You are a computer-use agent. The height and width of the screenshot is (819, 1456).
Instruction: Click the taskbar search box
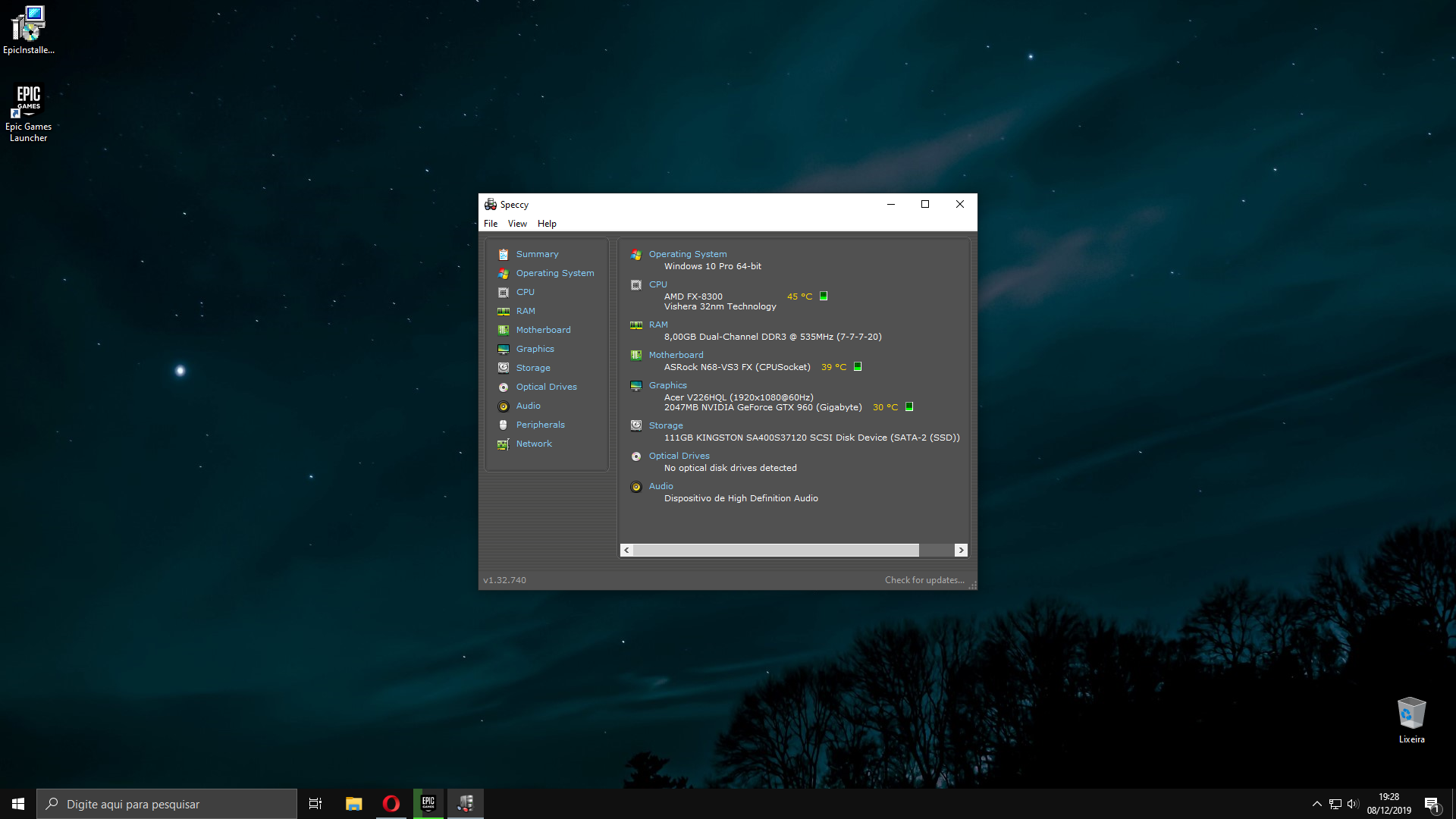click(167, 804)
